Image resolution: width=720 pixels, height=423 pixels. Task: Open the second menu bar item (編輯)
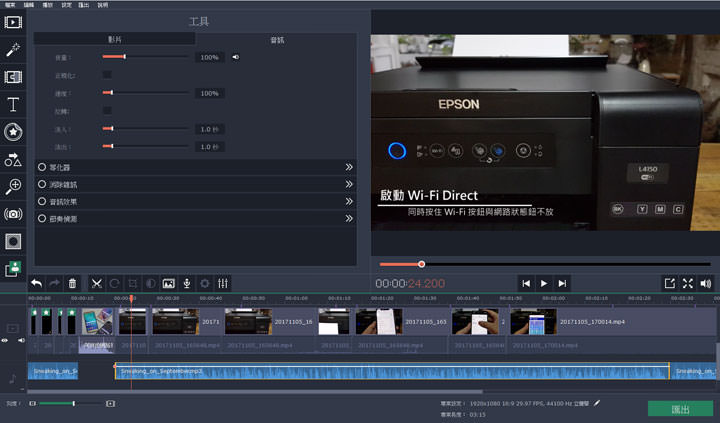29,5
